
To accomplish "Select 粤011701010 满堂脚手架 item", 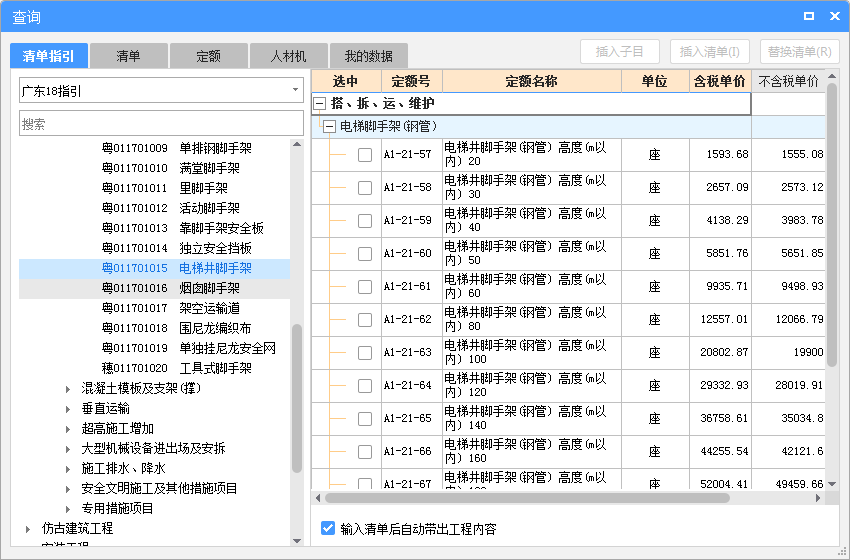I will 171,168.
